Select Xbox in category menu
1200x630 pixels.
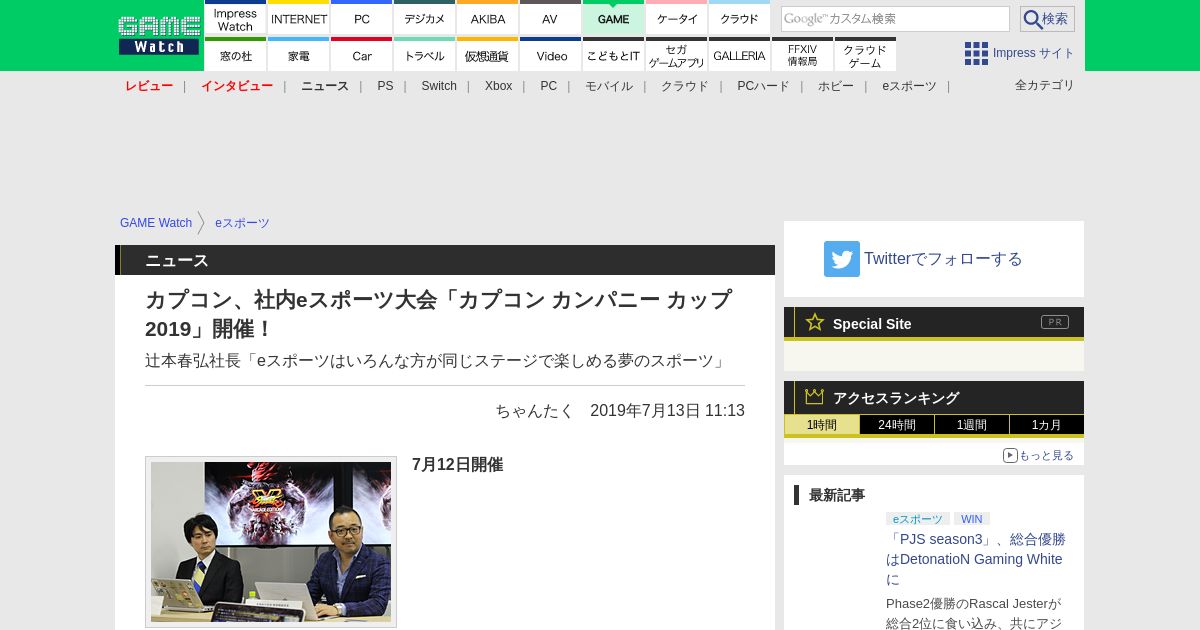[498, 86]
